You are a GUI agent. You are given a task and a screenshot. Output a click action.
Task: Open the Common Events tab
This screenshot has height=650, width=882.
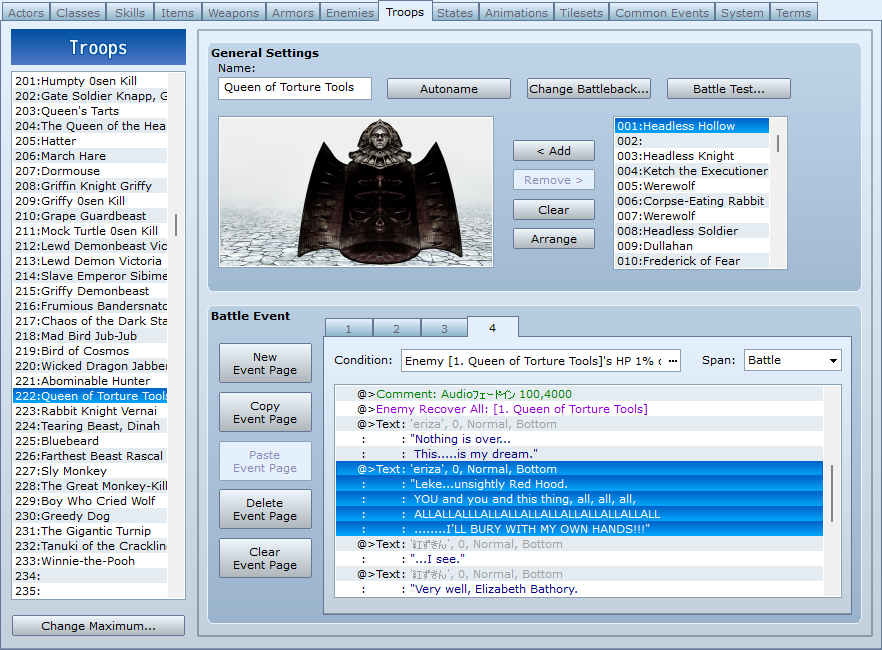(662, 12)
